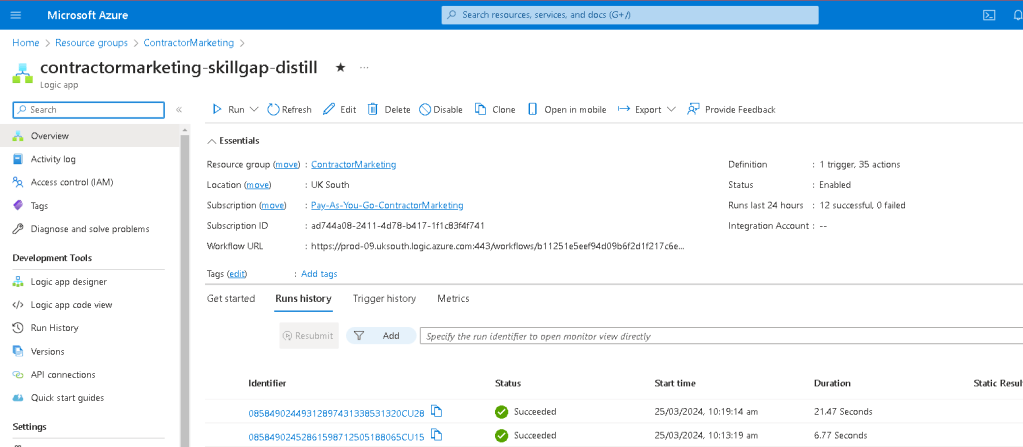Open the ContractorMarketing resource group link
Screen dimensions: 1023x447
point(354,165)
